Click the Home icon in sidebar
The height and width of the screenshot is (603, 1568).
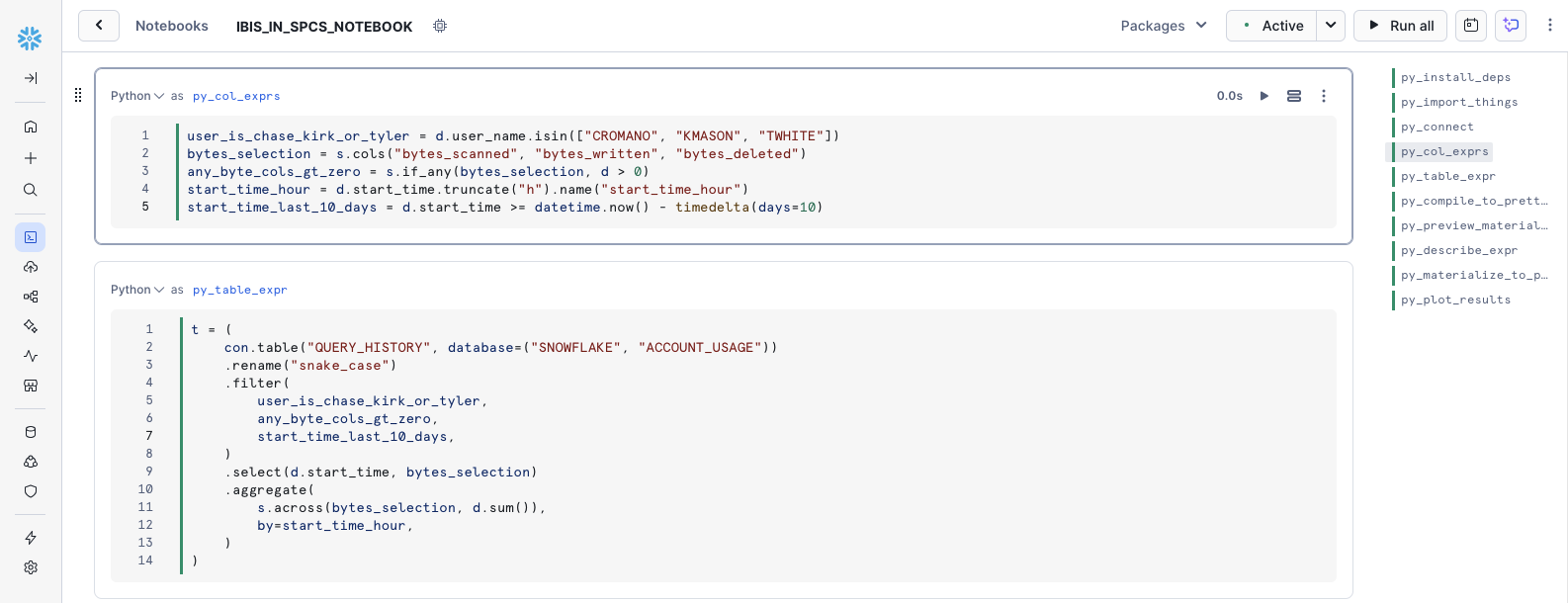[31, 127]
